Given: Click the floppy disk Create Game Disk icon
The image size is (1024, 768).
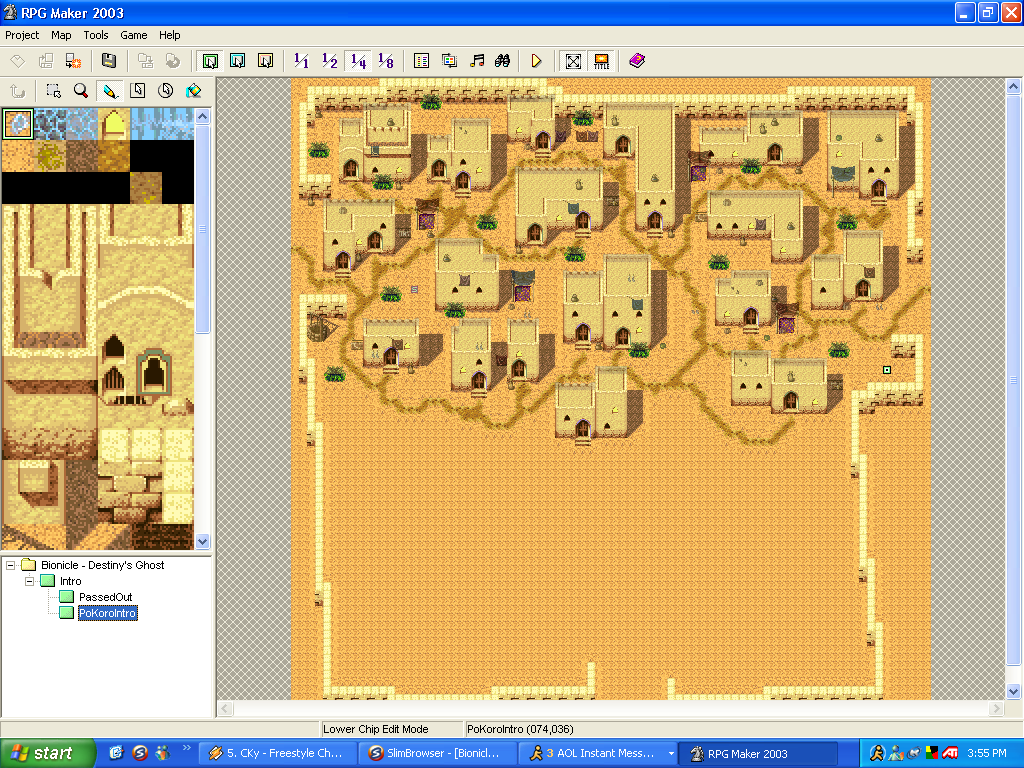Looking at the screenshot, I should [108, 61].
